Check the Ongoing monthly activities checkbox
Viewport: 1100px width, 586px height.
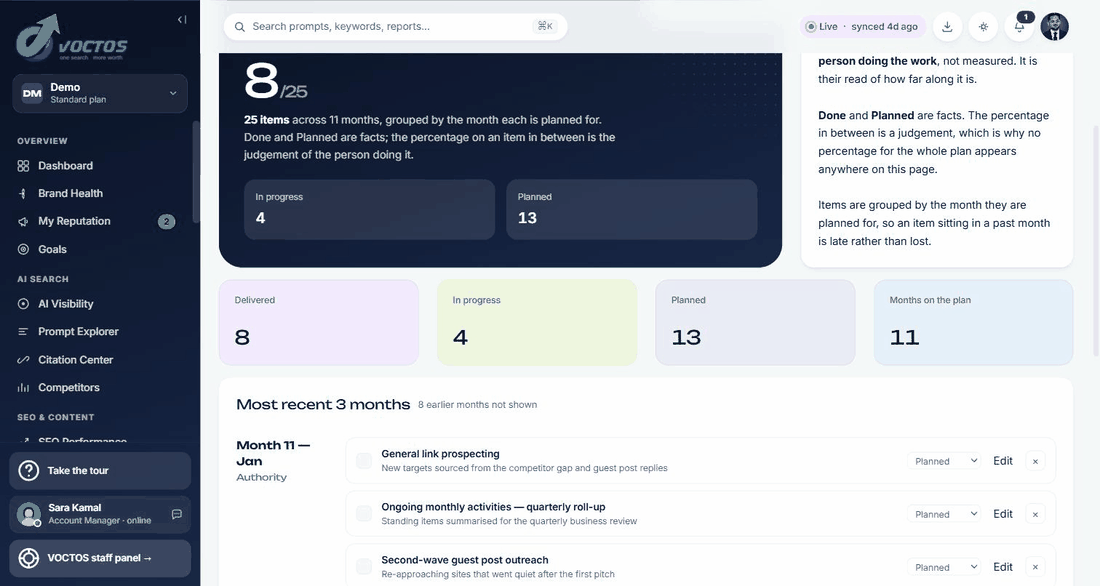[x=364, y=514]
